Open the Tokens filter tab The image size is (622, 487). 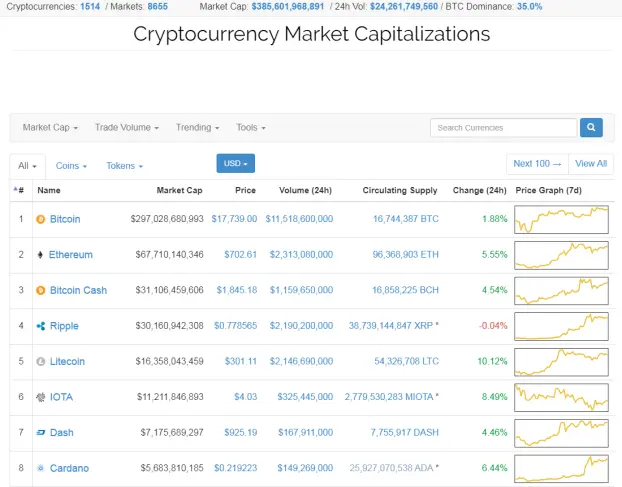click(x=125, y=166)
